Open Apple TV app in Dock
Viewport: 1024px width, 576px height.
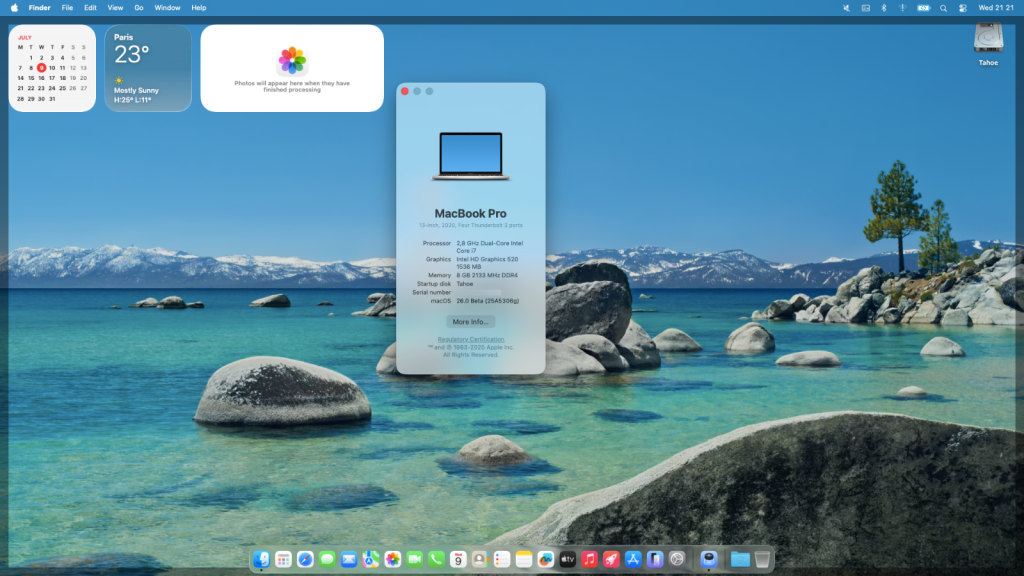pos(568,559)
